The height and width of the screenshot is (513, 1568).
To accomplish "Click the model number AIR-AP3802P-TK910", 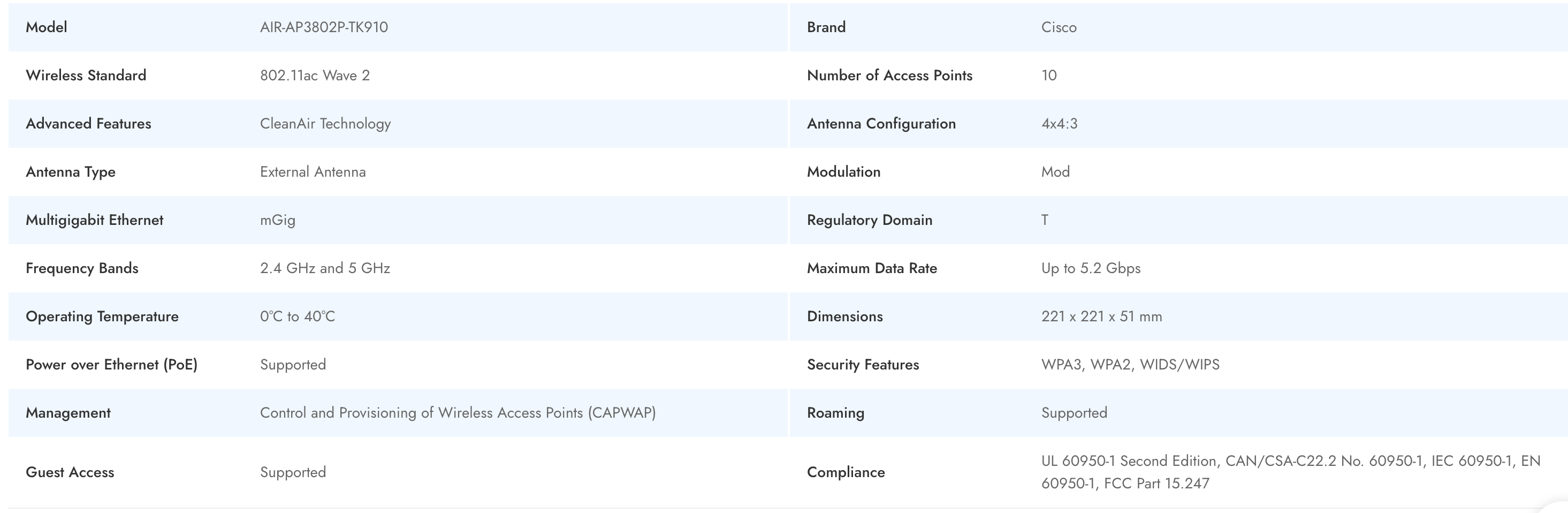I will click(x=324, y=27).
